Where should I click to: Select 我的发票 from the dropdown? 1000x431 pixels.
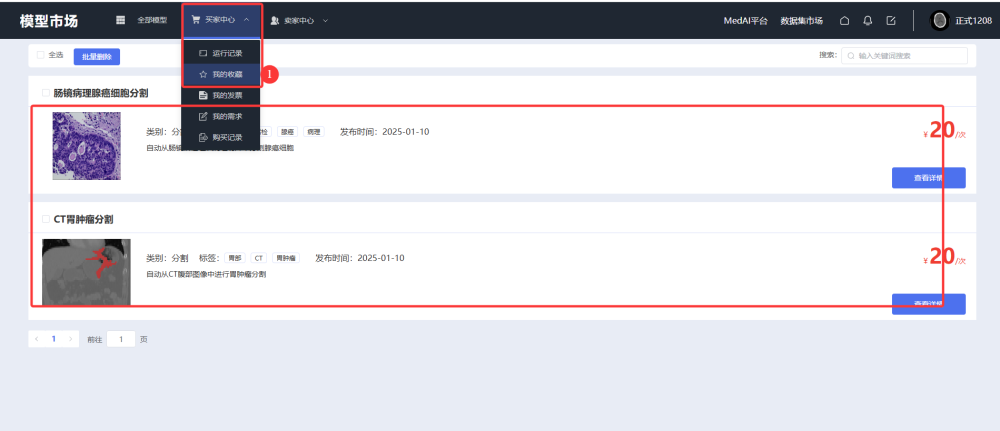(x=221, y=96)
